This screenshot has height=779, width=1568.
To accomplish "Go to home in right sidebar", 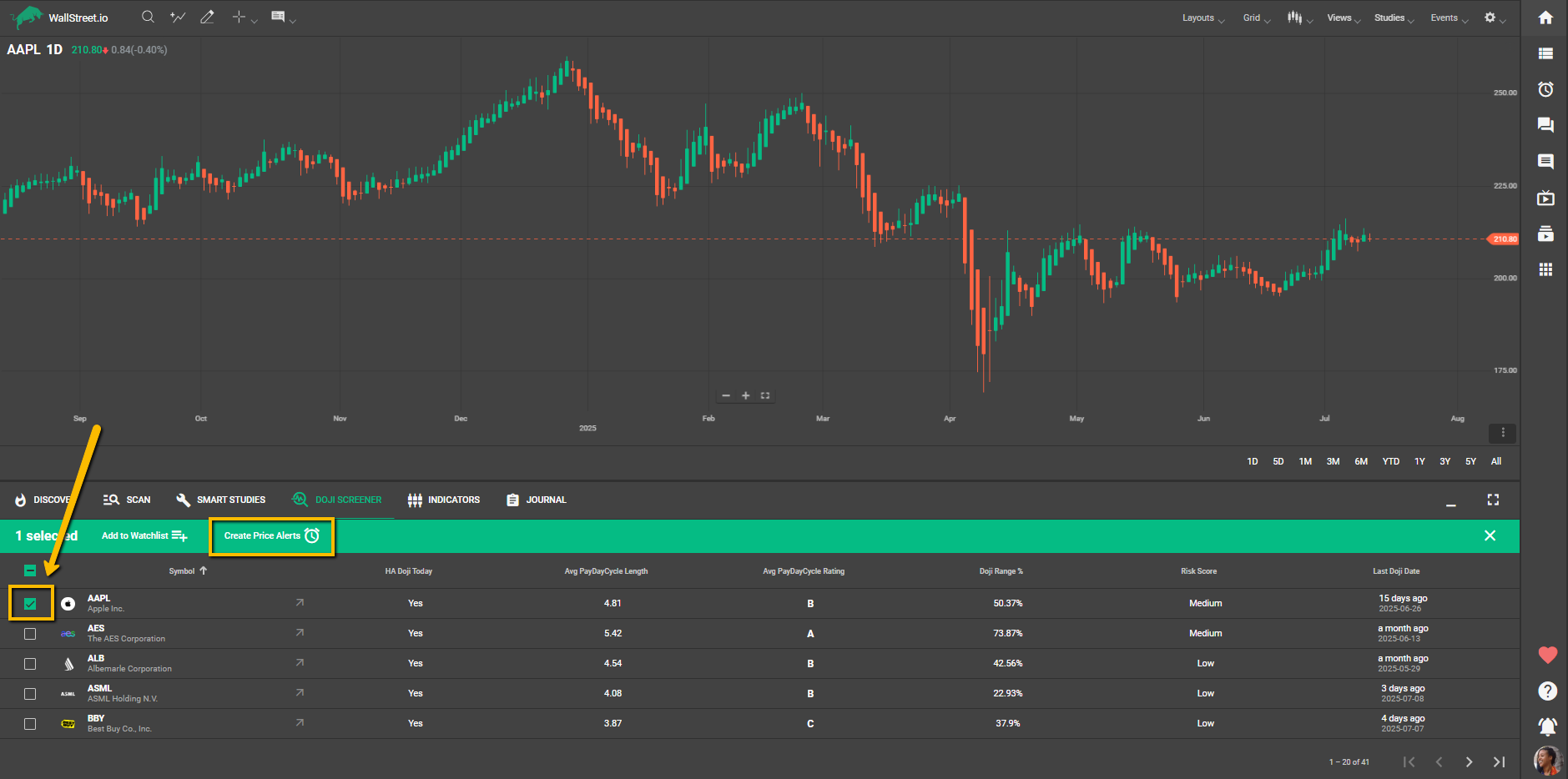I will (x=1545, y=18).
